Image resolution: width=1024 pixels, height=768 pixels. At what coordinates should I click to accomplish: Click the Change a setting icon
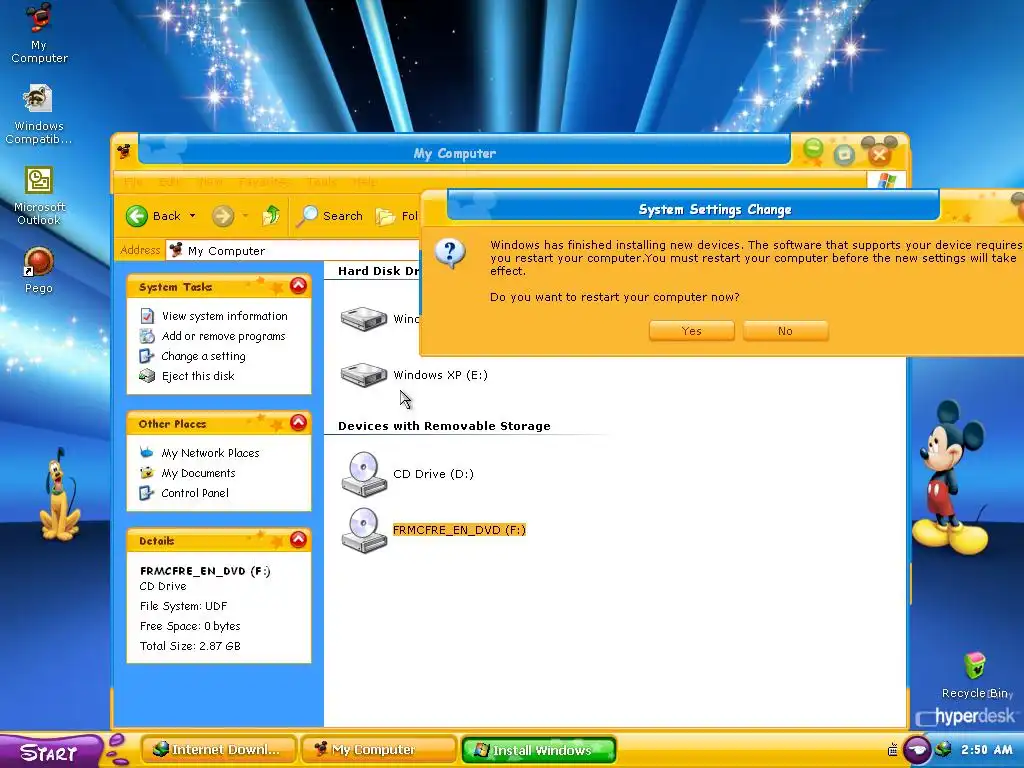pyautogui.click(x=147, y=356)
